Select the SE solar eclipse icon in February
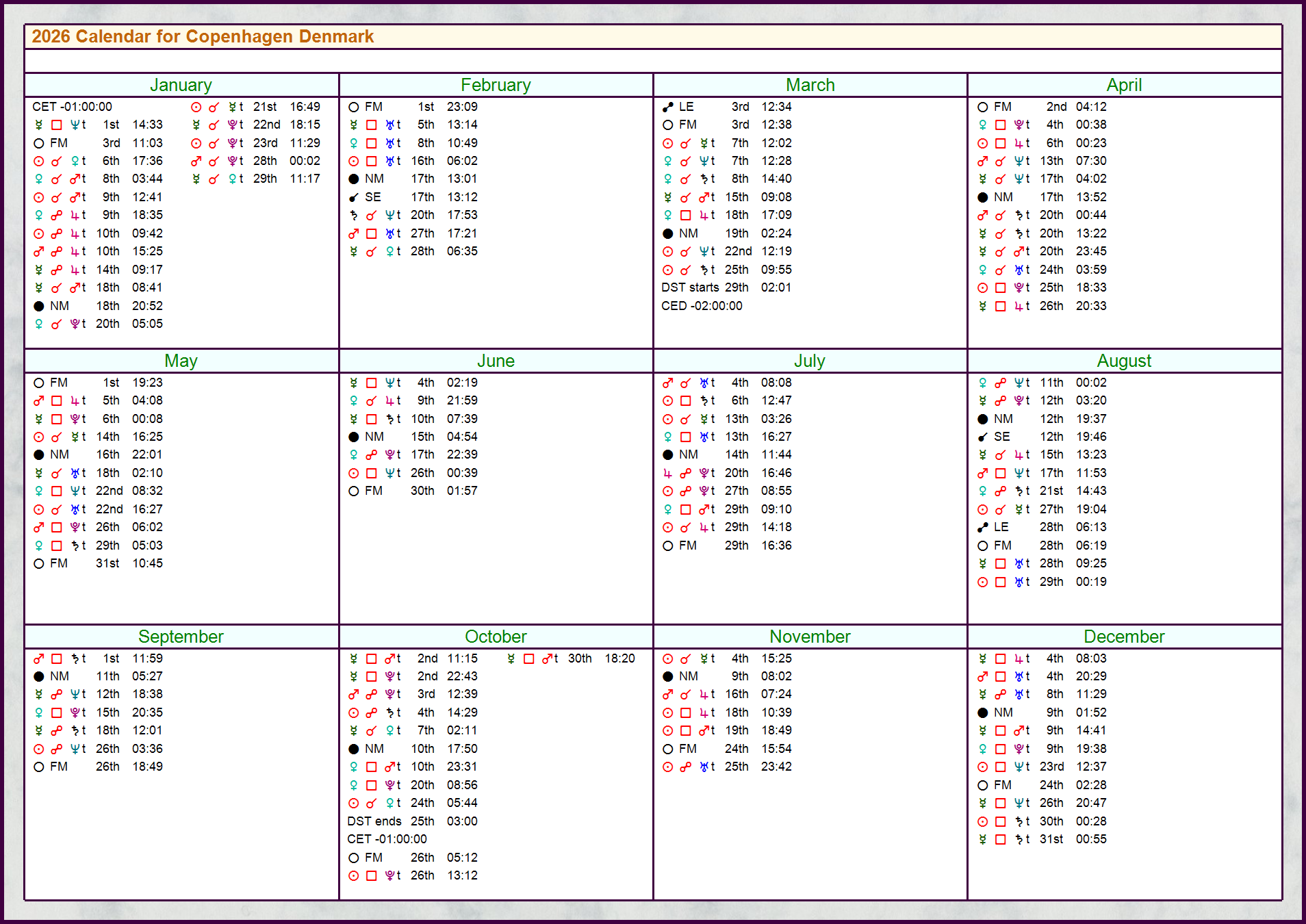The width and height of the screenshot is (1306, 924). [x=354, y=197]
